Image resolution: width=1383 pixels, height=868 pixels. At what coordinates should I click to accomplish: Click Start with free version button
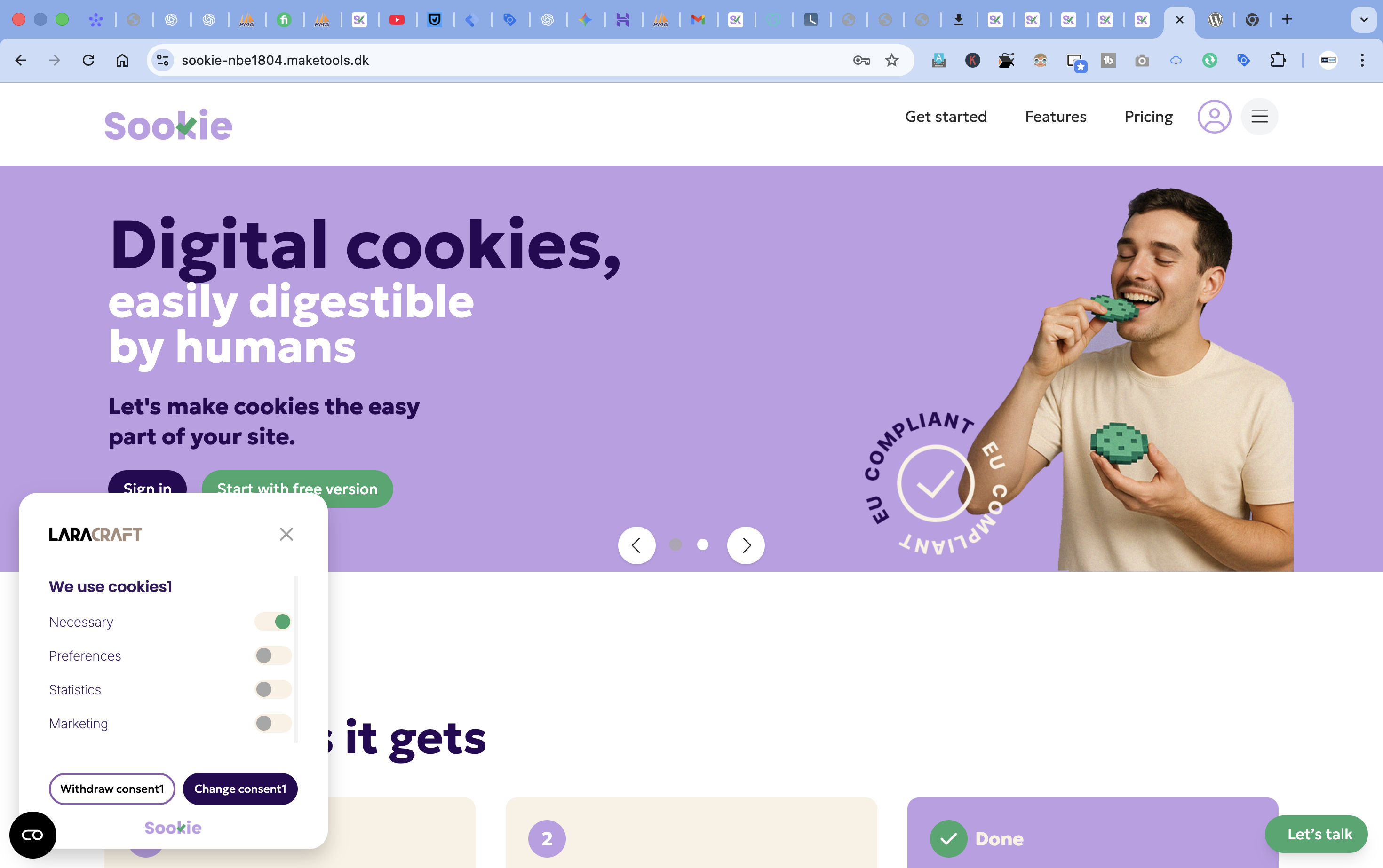click(x=297, y=489)
